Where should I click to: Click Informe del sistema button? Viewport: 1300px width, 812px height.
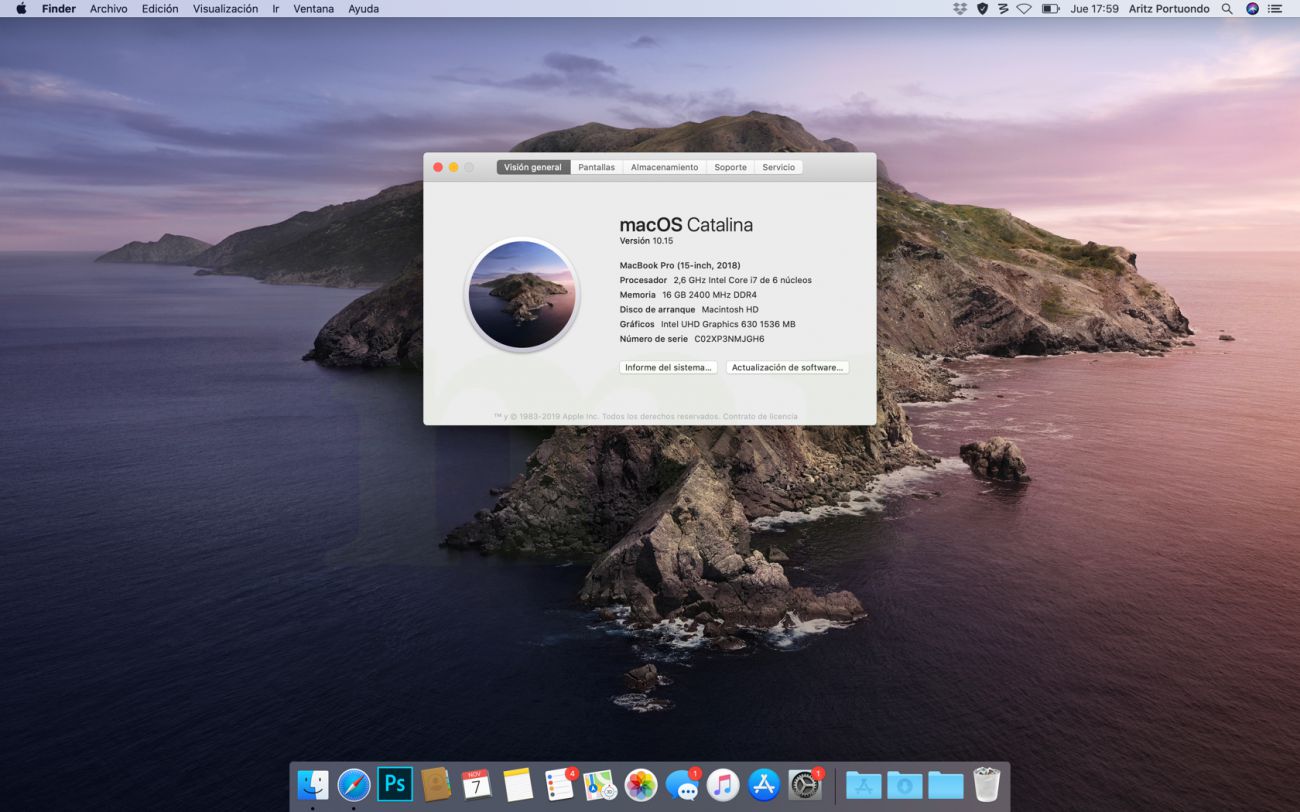[668, 368]
